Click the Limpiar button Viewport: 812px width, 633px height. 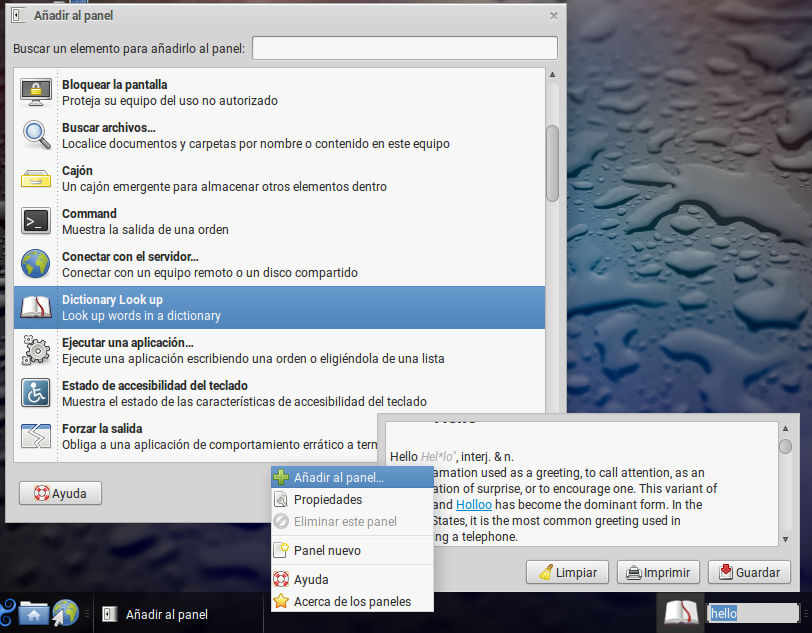point(567,572)
